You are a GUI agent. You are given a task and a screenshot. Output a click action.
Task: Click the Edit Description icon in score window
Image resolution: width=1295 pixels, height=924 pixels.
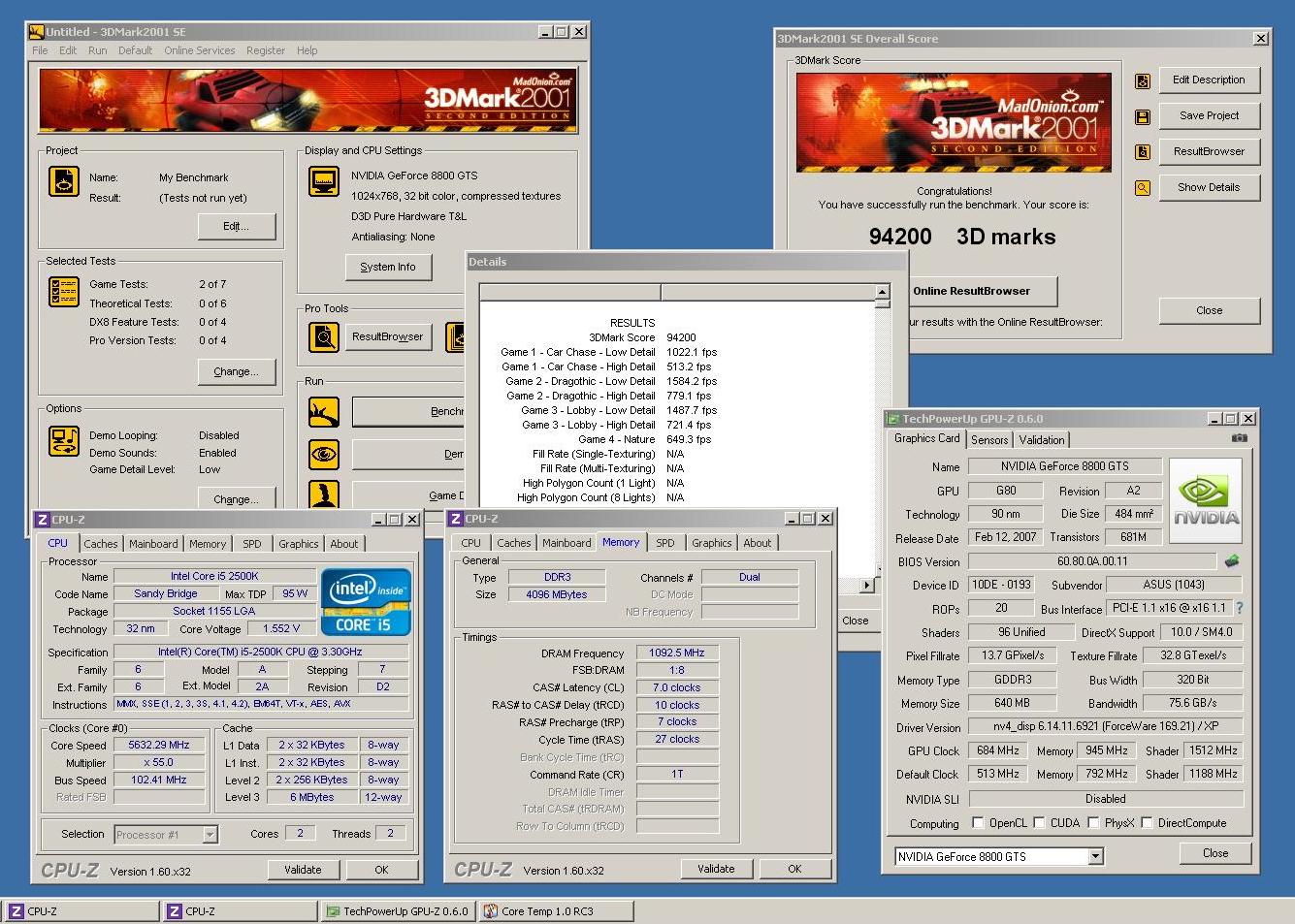point(1143,81)
